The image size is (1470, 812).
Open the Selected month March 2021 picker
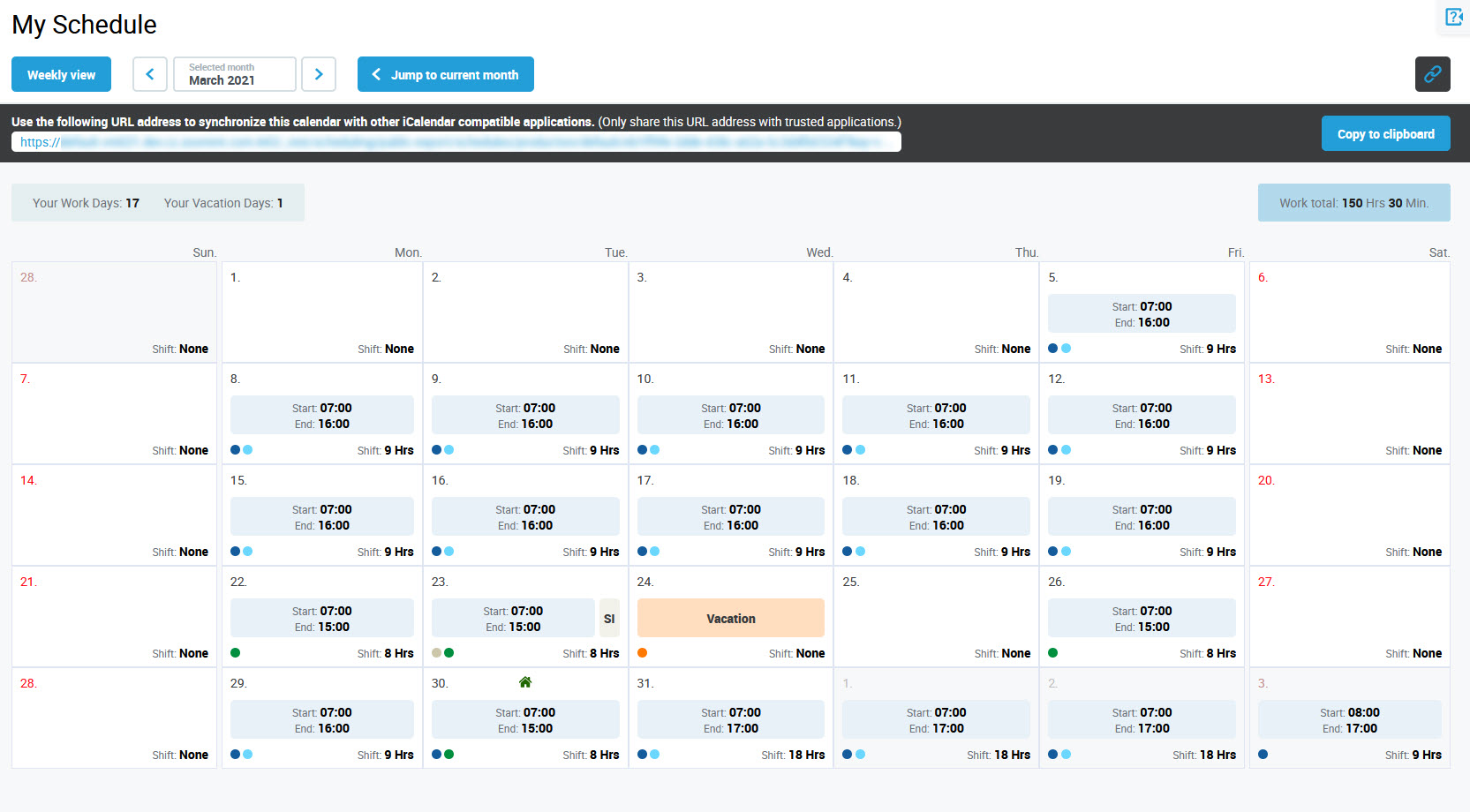[235, 74]
